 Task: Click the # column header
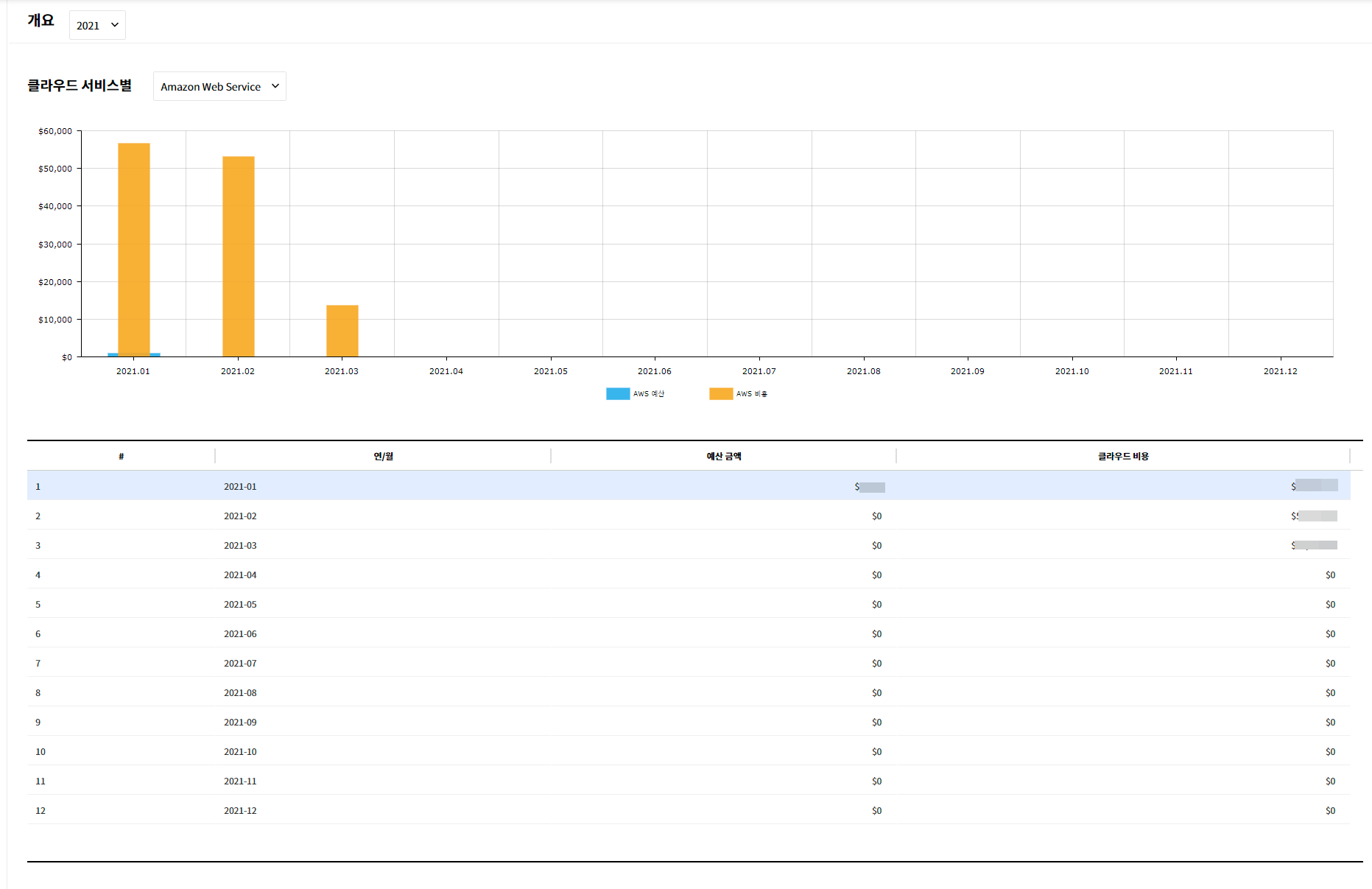click(122, 457)
